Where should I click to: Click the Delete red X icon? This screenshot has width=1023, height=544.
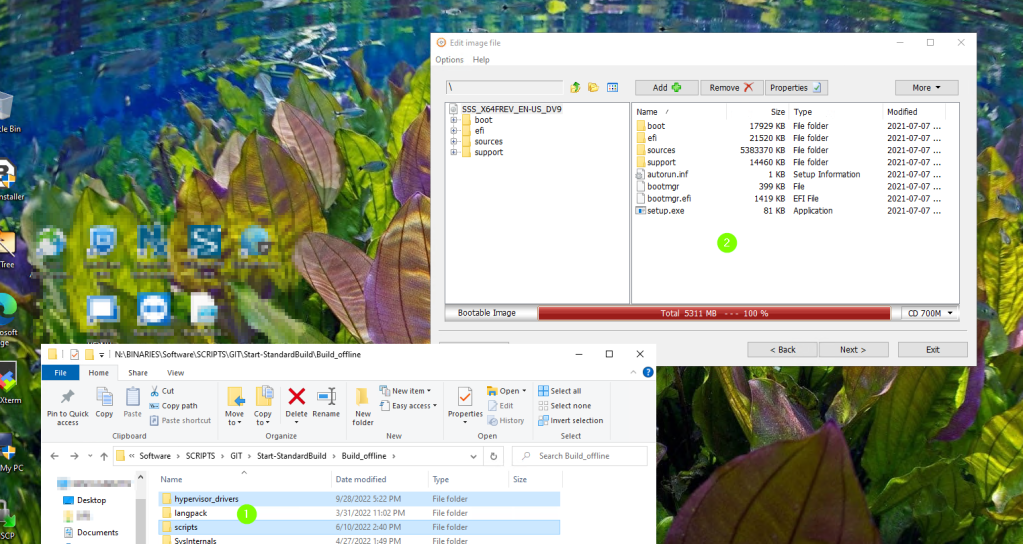pos(296,397)
